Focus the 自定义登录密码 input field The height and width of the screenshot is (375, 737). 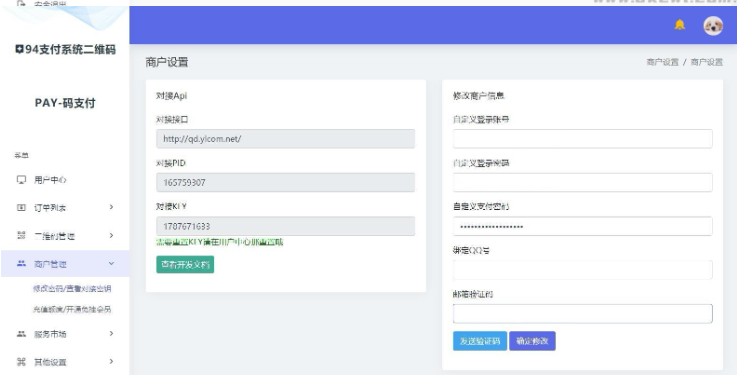pyautogui.click(x=583, y=182)
